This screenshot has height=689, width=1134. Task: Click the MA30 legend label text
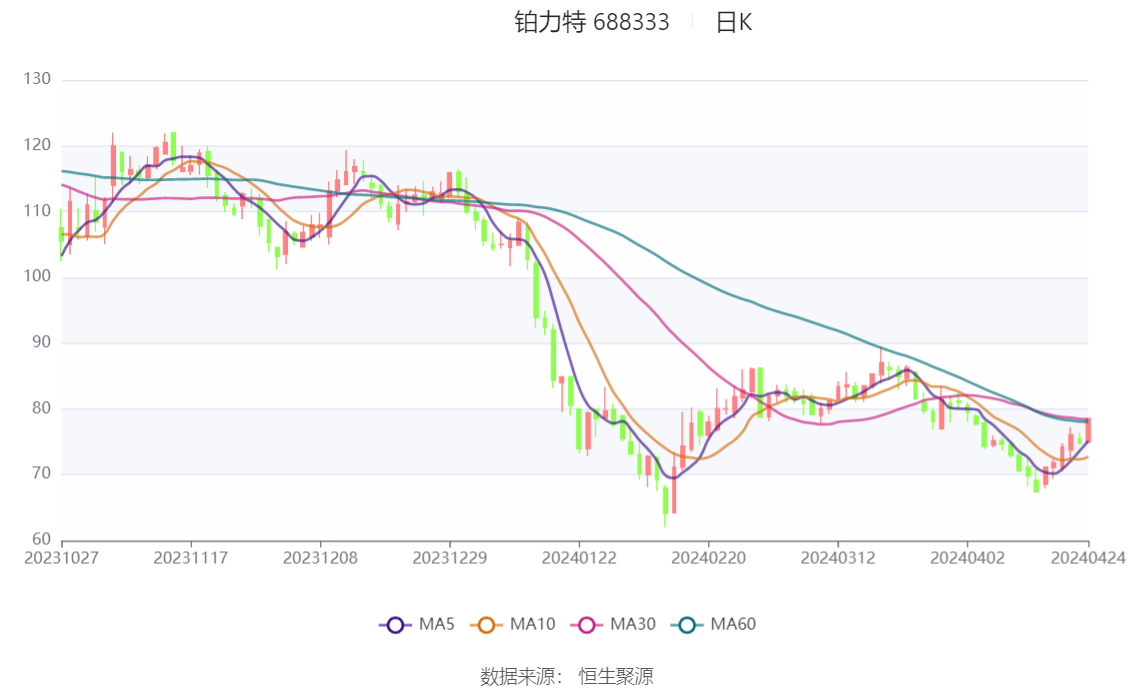633,624
